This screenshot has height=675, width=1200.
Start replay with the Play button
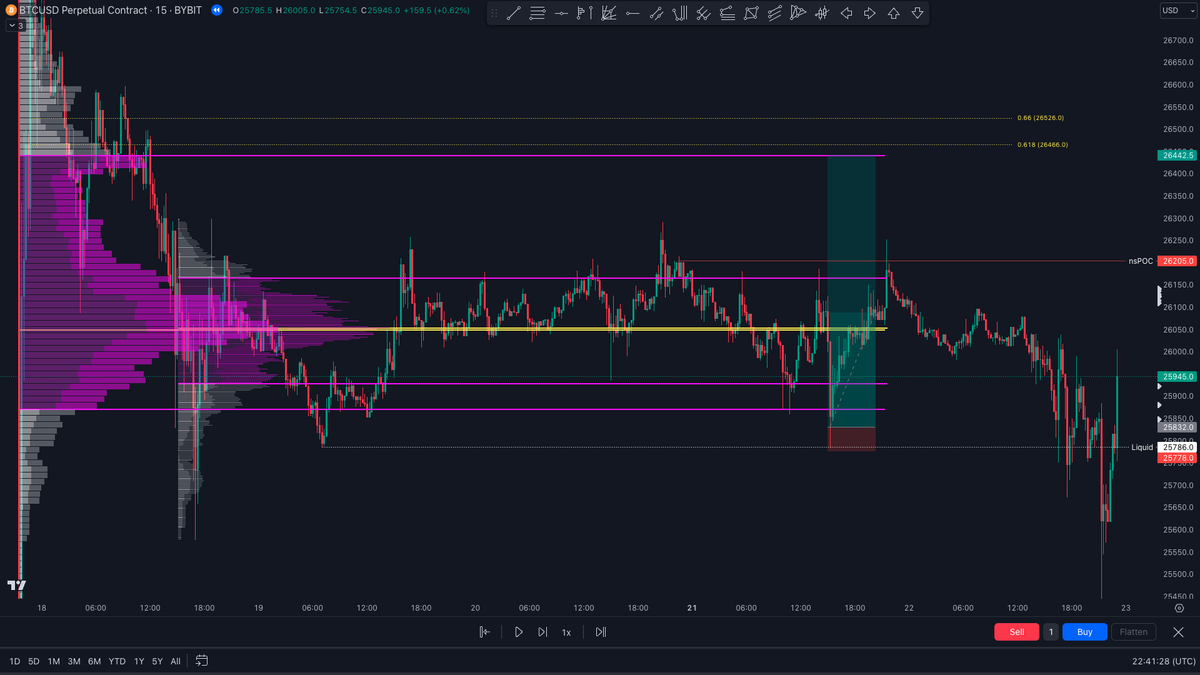click(518, 632)
